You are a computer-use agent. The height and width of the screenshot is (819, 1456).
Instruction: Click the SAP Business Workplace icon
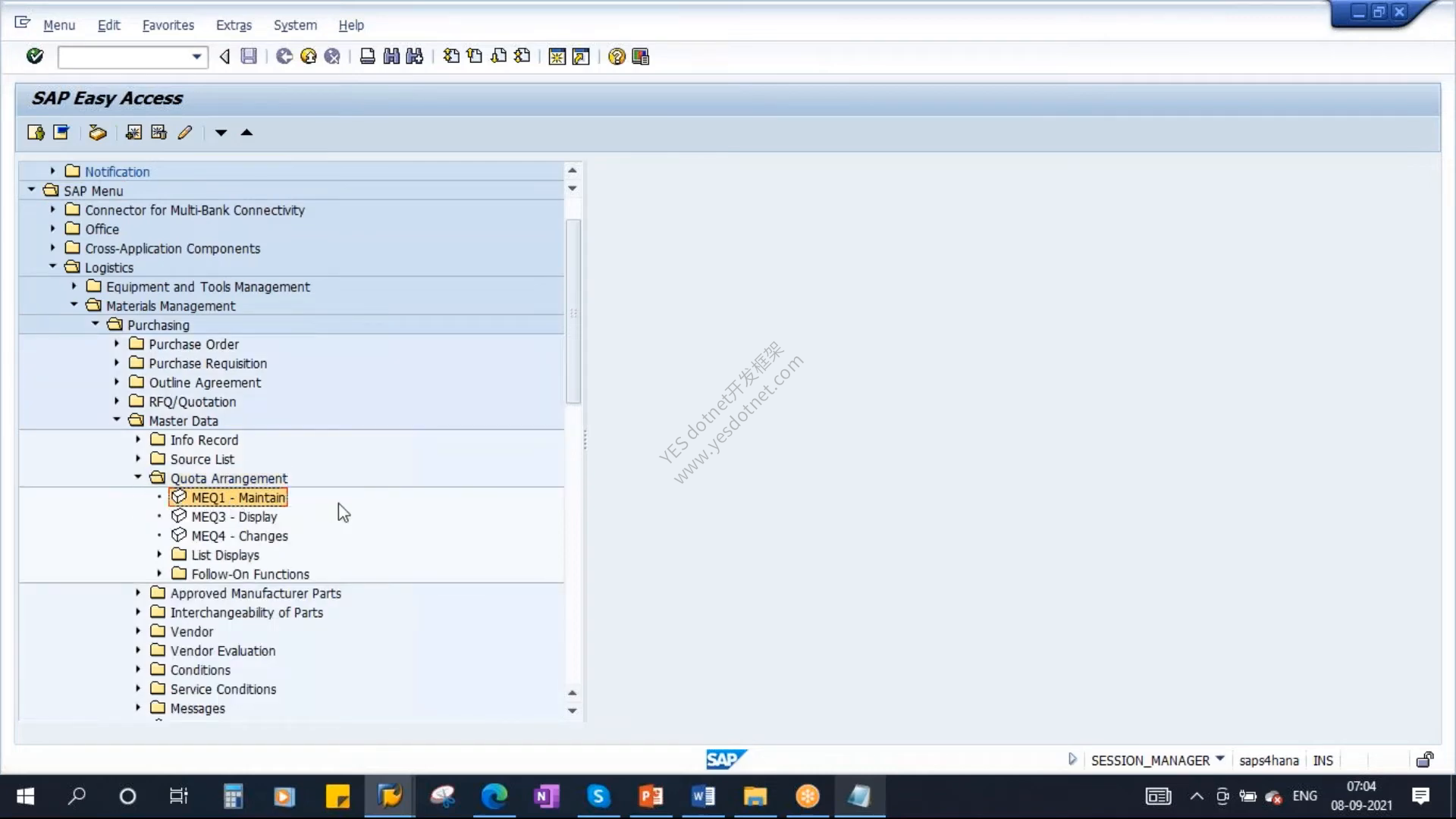[97, 133]
